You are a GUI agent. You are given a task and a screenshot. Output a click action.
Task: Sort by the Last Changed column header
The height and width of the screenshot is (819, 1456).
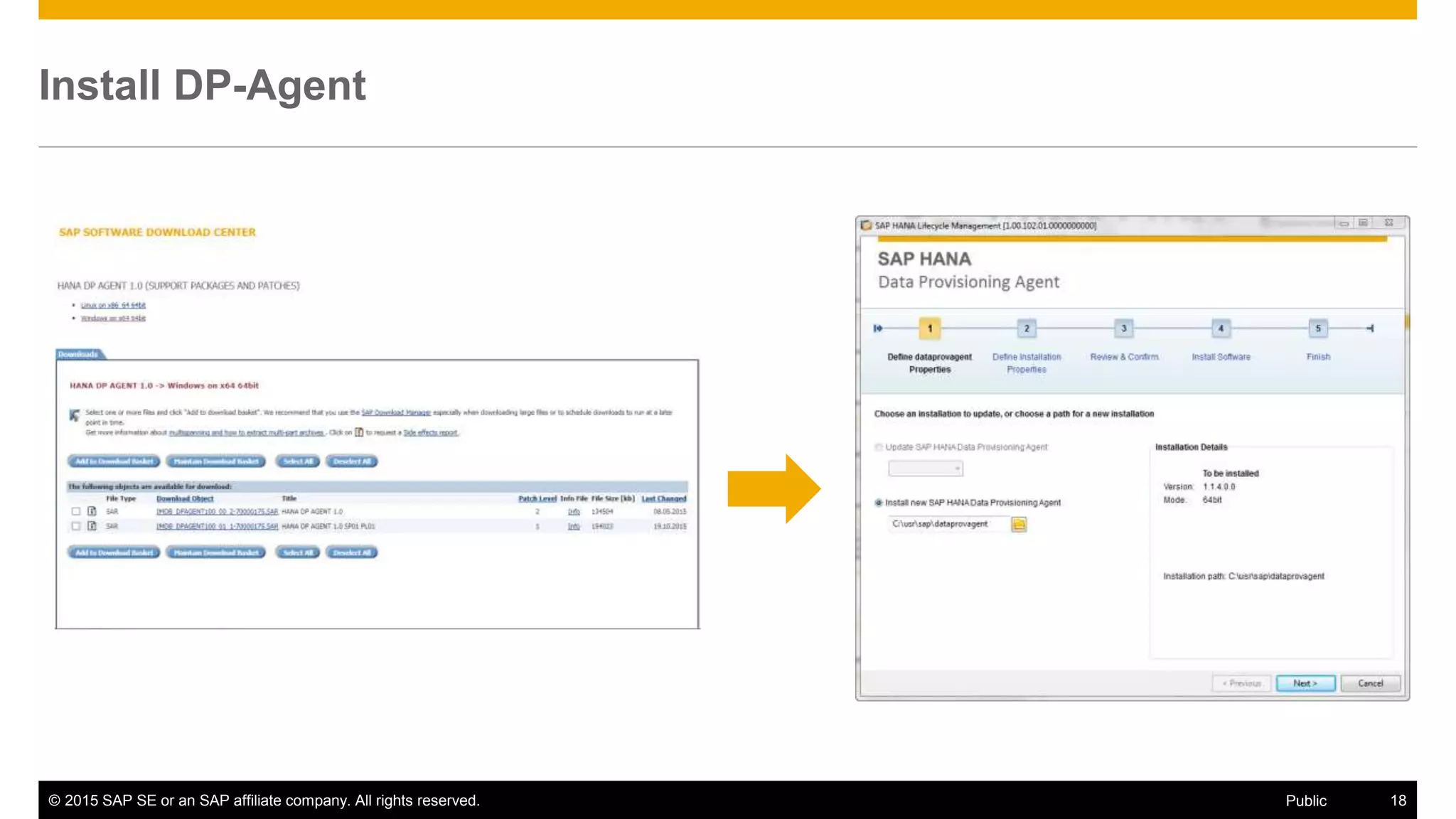tap(664, 498)
